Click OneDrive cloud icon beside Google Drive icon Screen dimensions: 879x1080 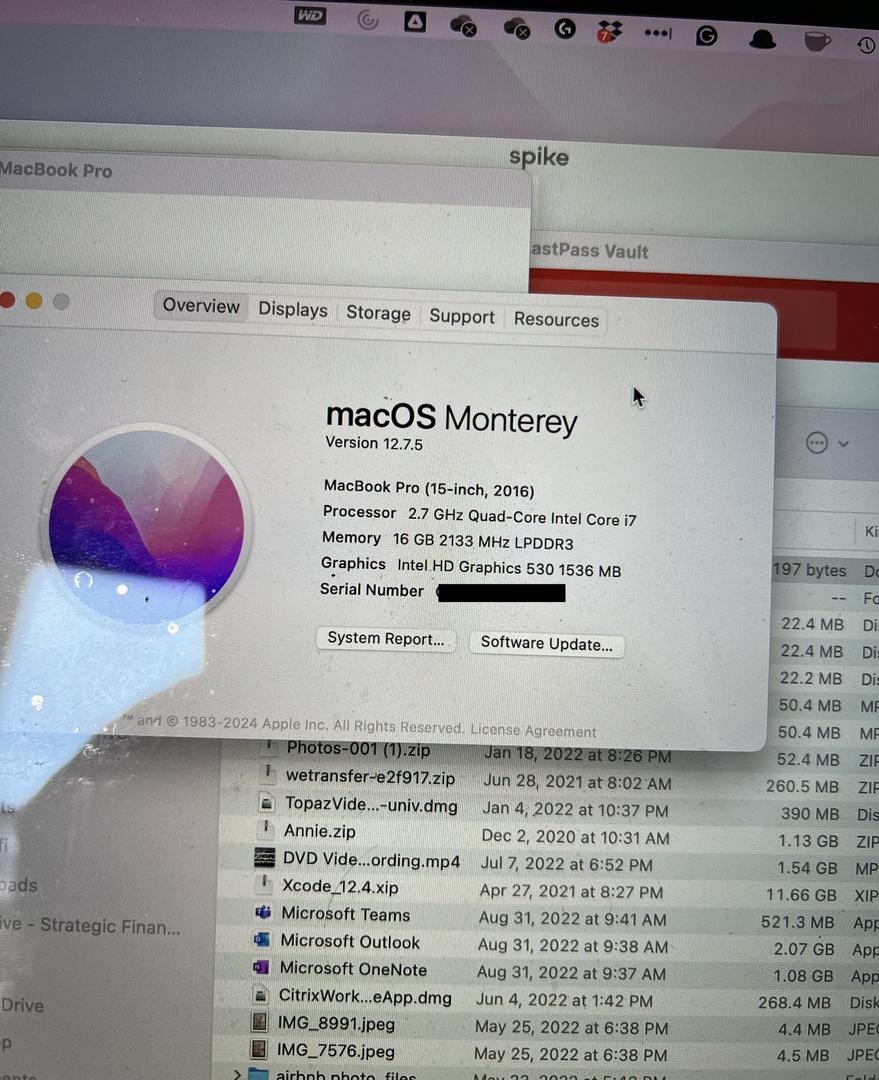pos(463,26)
